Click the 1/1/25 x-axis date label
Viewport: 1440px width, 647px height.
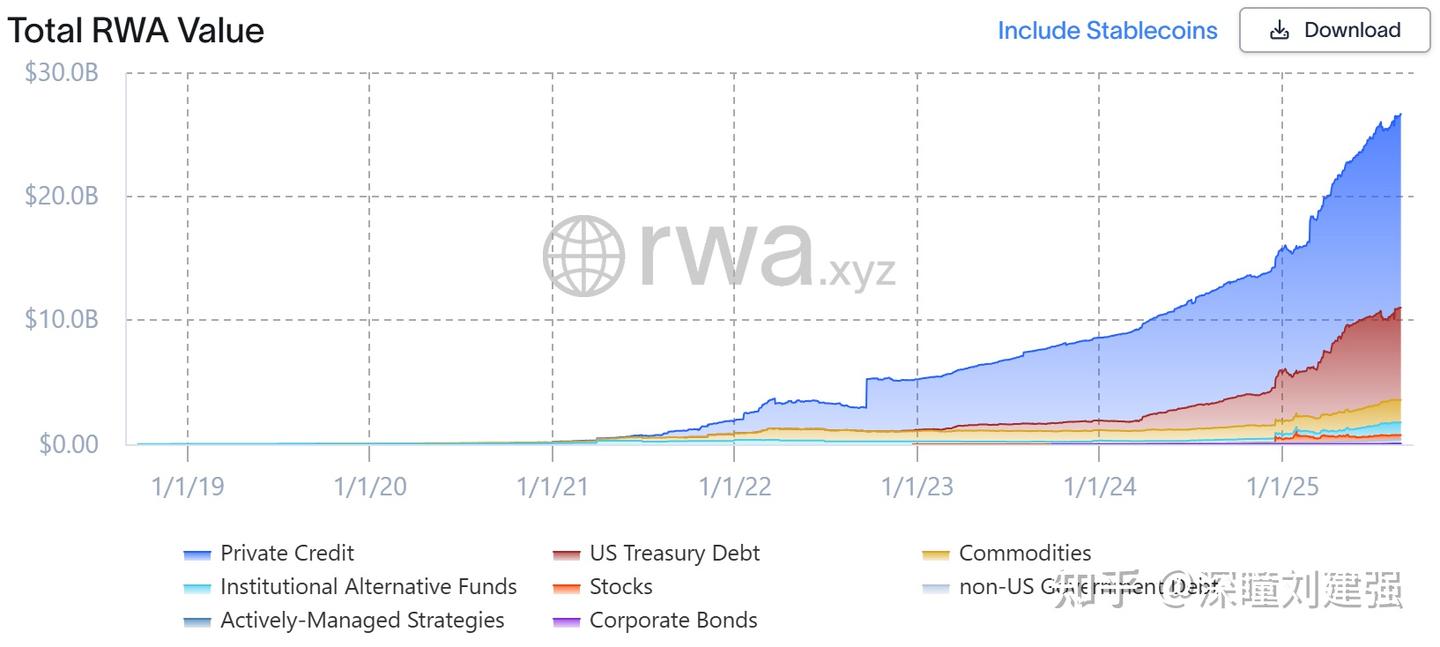(1282, 486)
